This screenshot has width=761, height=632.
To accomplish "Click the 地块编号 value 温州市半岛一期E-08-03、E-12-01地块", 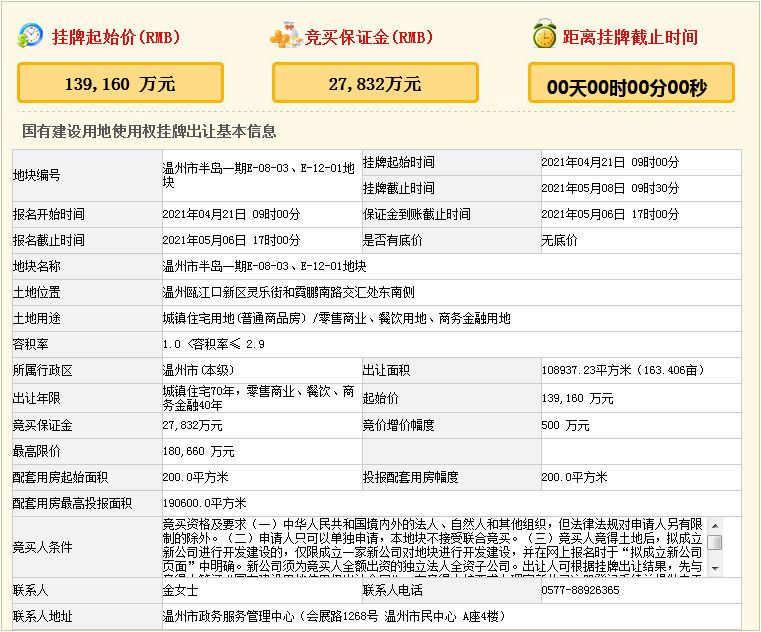I will (258, 175).
